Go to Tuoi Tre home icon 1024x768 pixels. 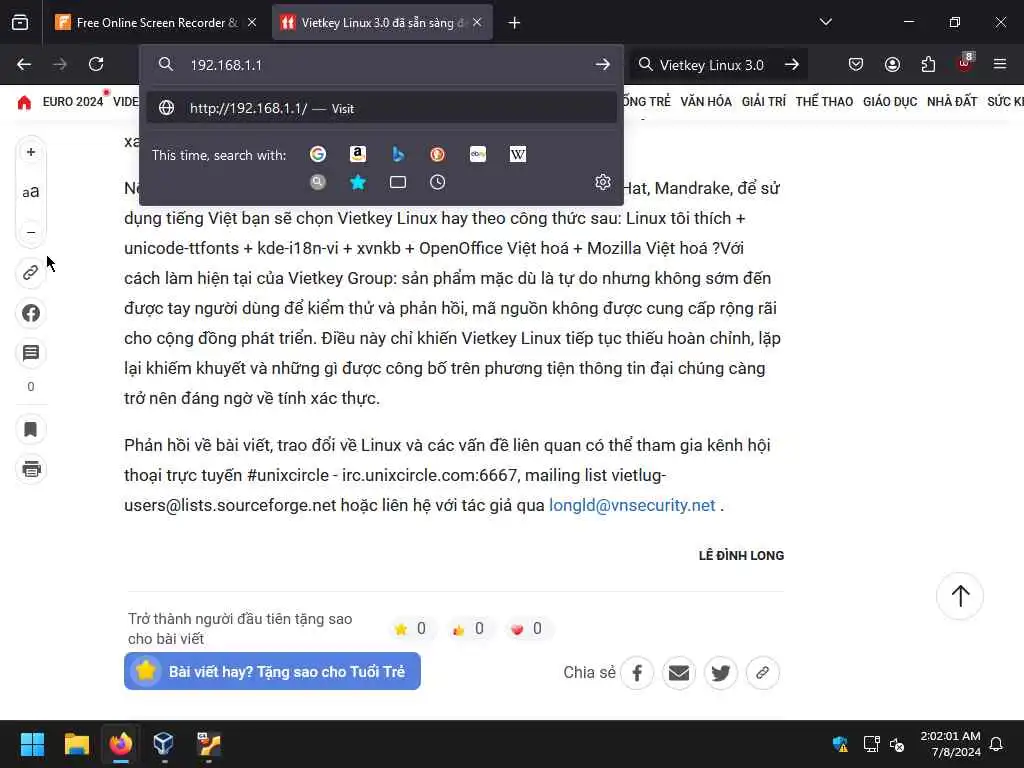(x=24, y=103)
